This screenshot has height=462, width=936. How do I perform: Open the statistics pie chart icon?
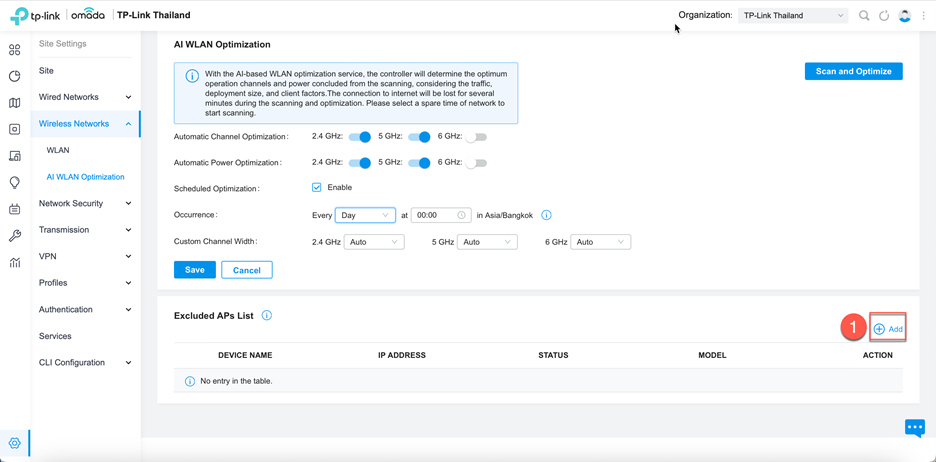tap(15, 76)
